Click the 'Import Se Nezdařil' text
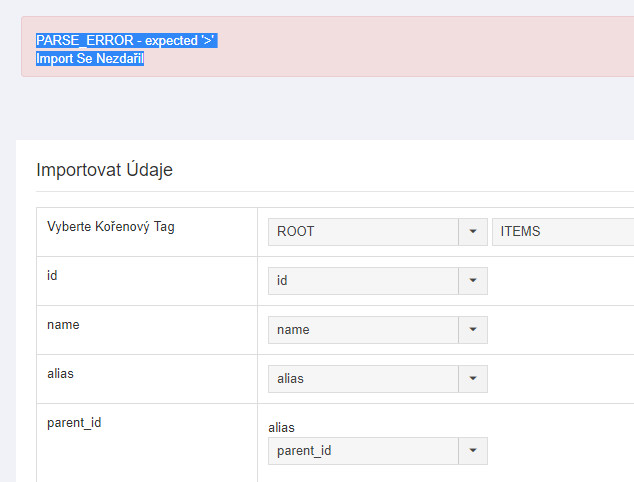The width and height of the screenshot is (634, 482). [90, 58]
